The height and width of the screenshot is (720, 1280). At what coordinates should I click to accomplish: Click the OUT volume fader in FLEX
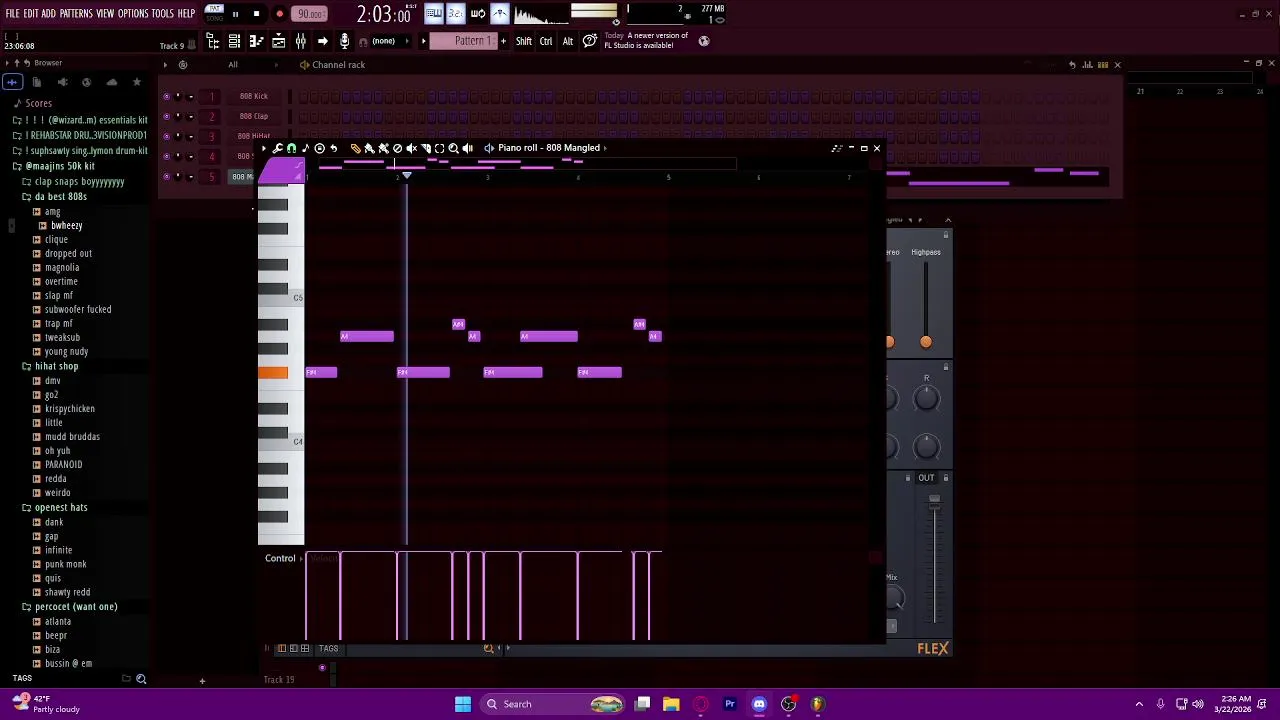pyautogui.click(x=934, y=500)
